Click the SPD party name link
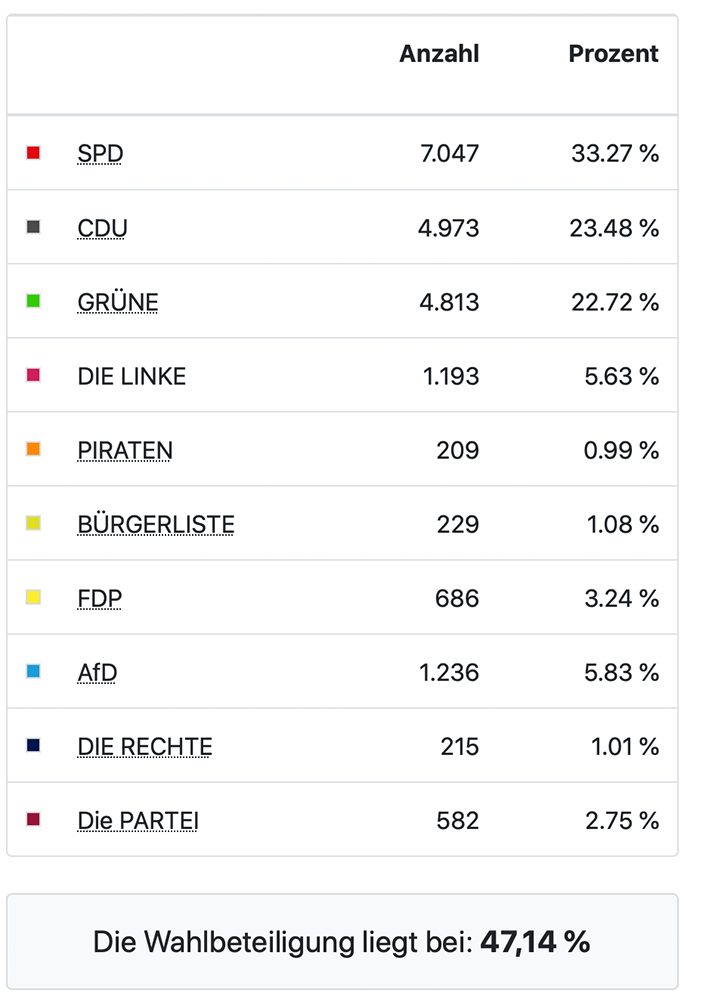The height and width of the screenshot is (999, 712). pos(100,154)
